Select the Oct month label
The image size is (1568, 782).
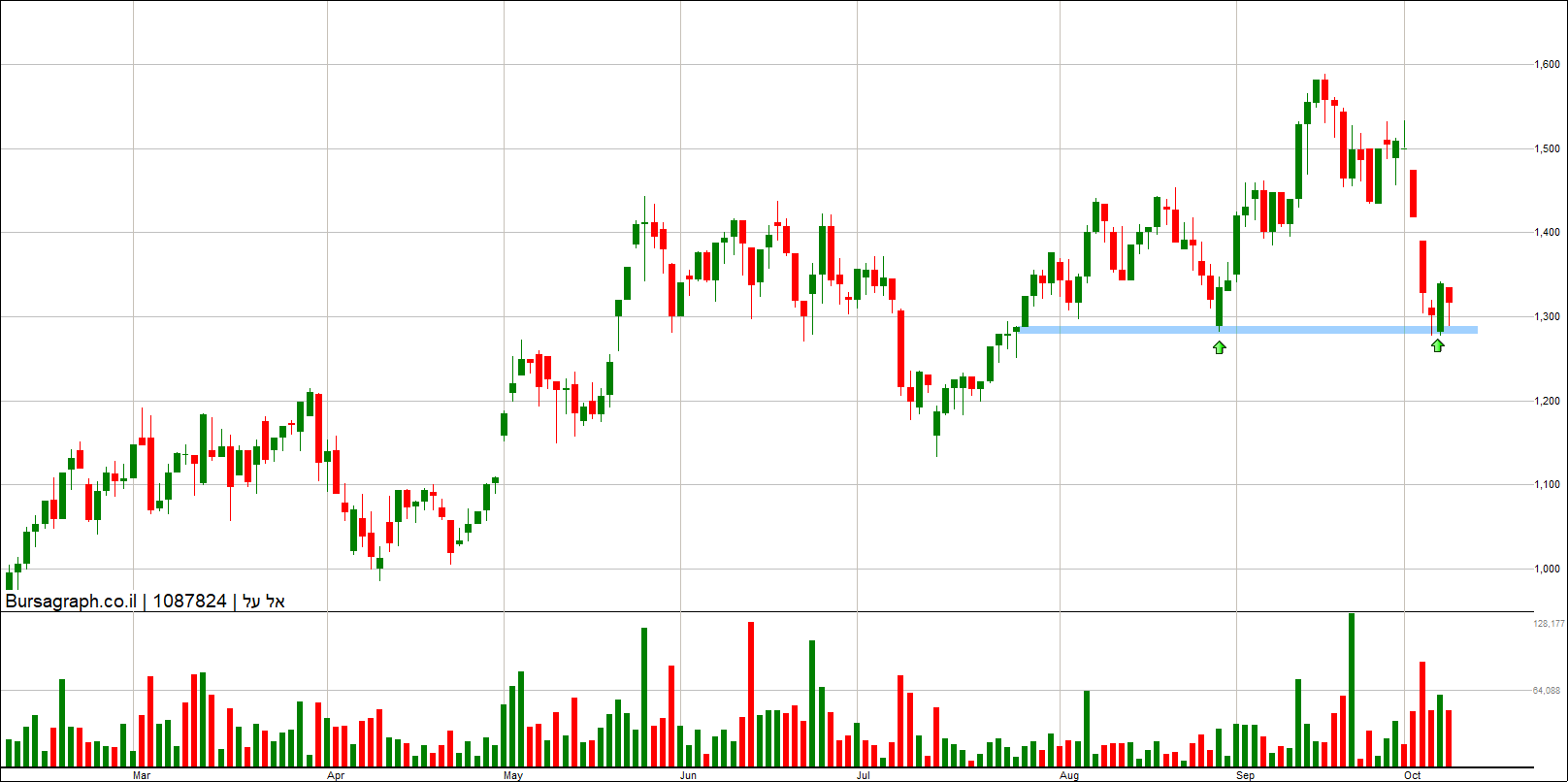[x=1413, y=775]
